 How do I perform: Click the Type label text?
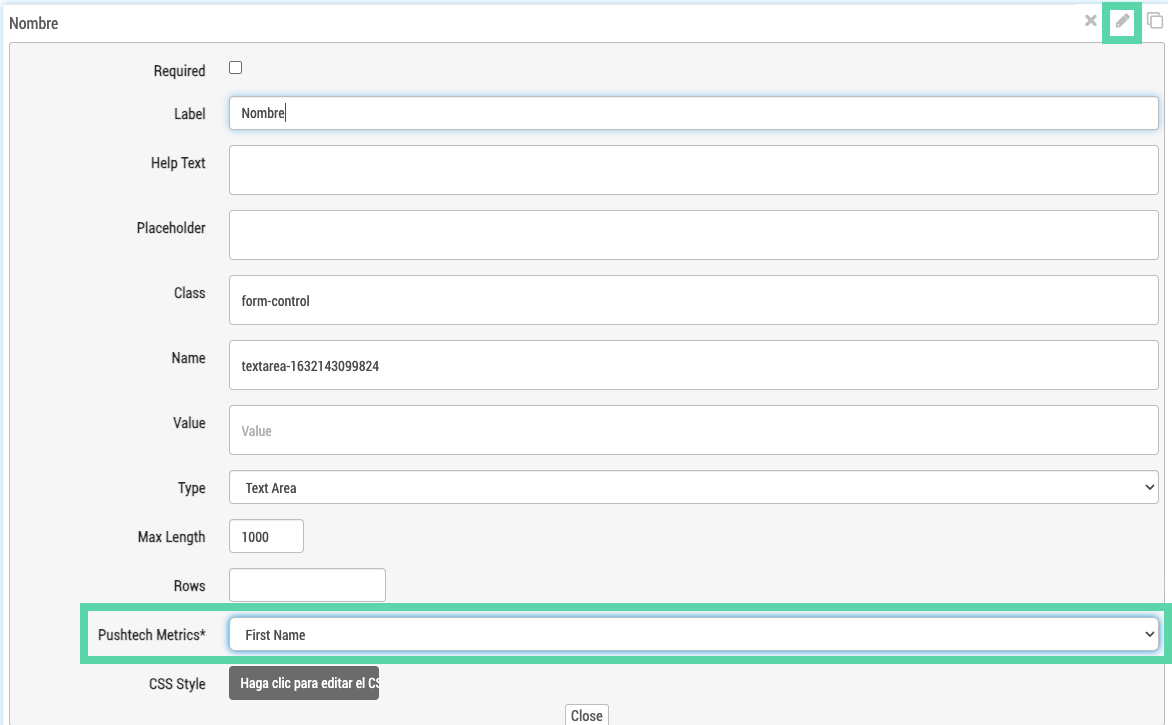(x=191, y=488)
